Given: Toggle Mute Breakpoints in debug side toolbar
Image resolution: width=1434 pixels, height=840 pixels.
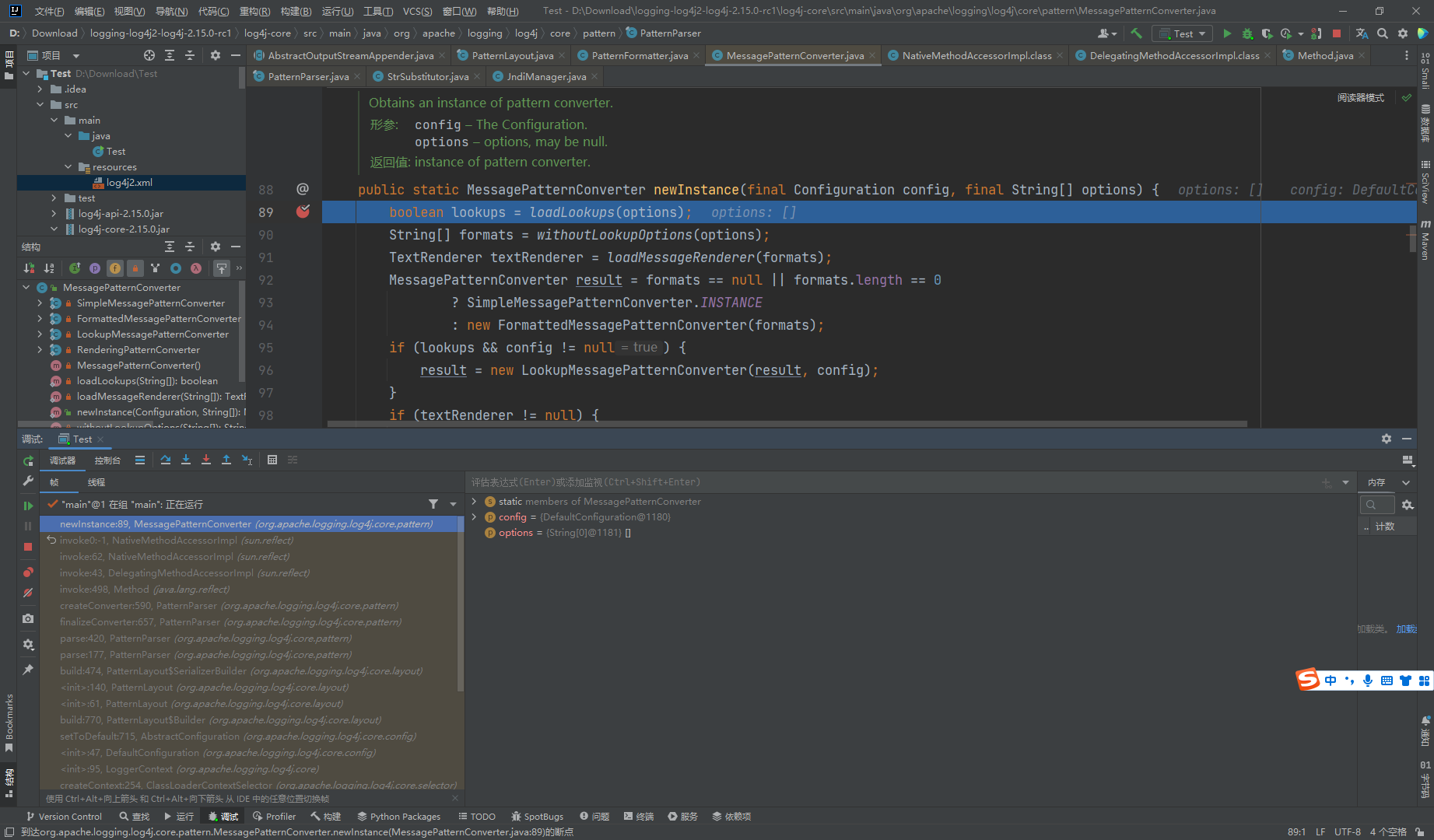Looking at the screenshot, I should (28, 593).
